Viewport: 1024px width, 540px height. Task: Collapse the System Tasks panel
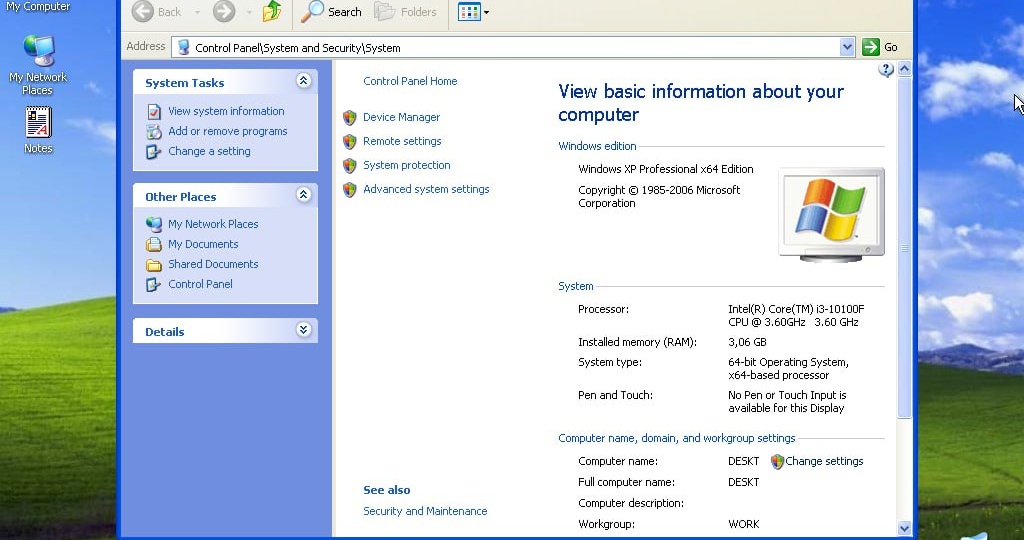click(x=303, y=80)
